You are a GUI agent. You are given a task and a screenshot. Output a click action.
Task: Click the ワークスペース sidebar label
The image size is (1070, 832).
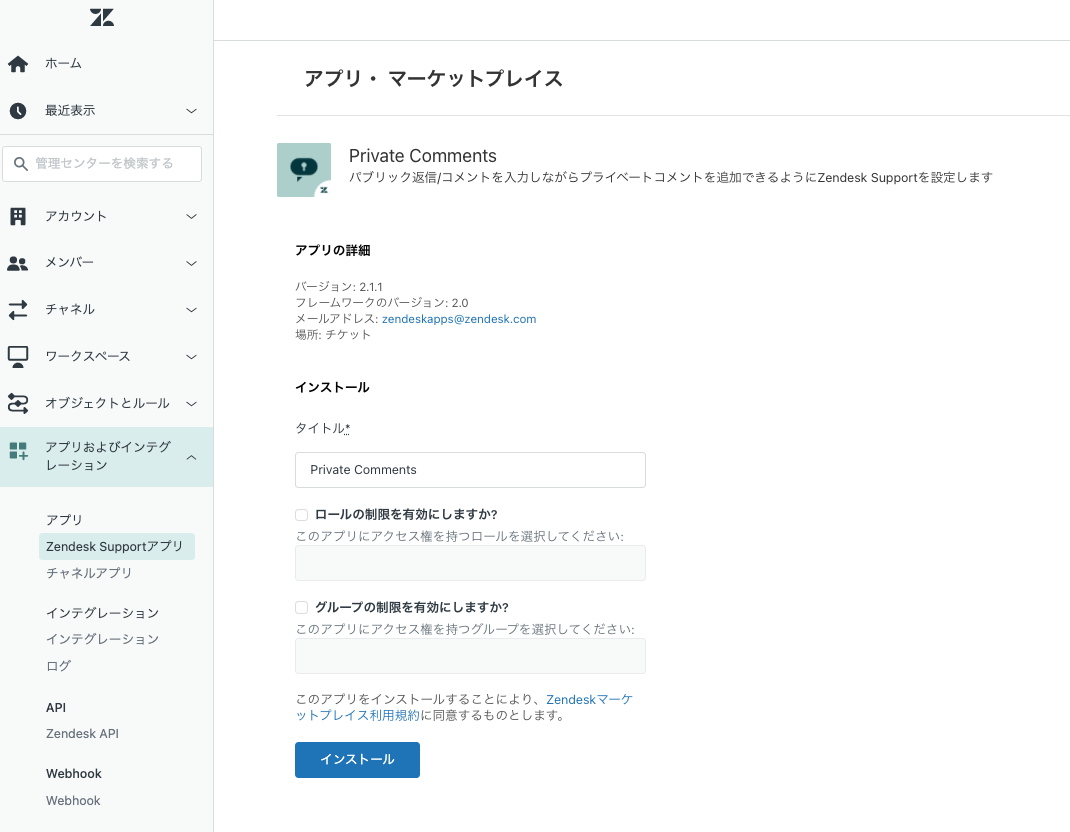coord(87,356)
